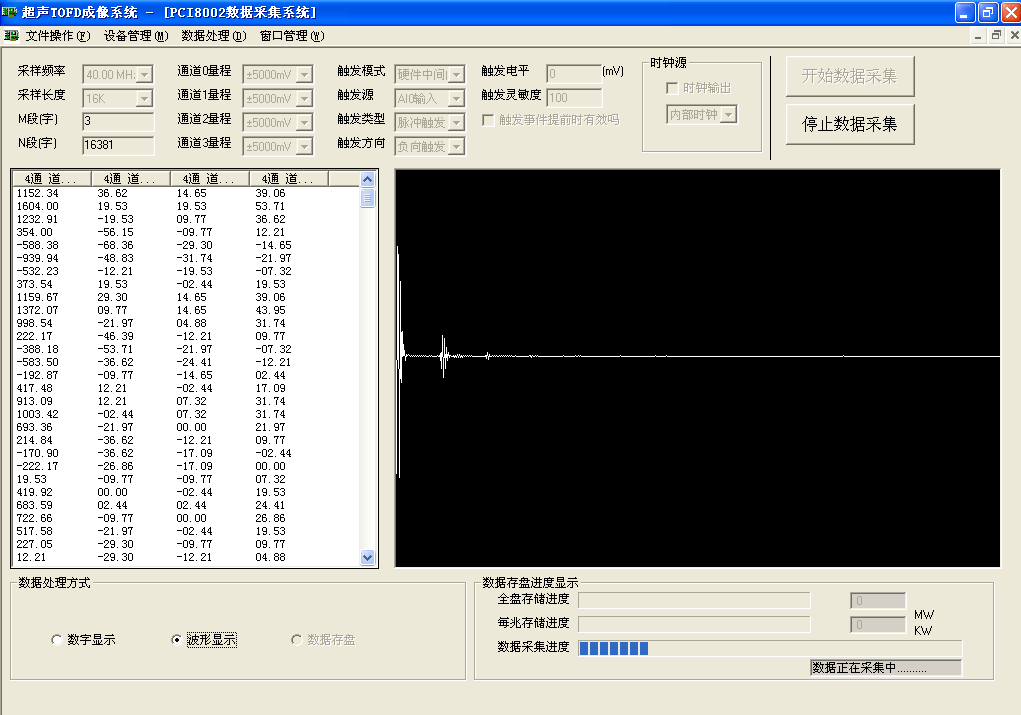This screenshot has width=1021, height=715.
Task: Open the 文件操作(F) menu
Action: point(58,36)
